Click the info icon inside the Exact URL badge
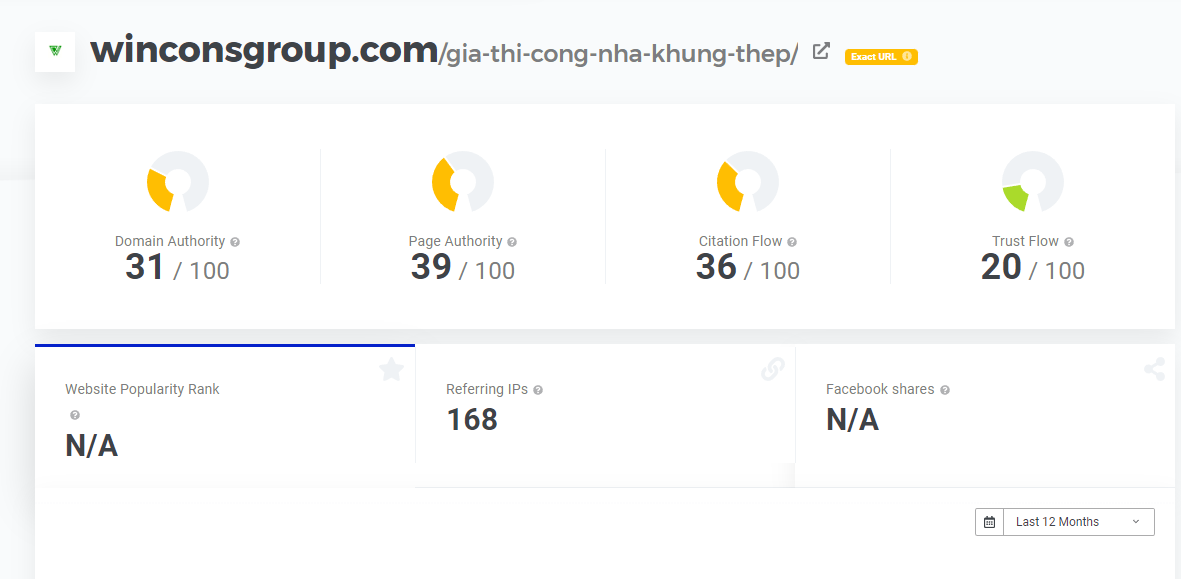This screenshot has height=579, width=1181. pyautogui.click(x=907, y=56)
